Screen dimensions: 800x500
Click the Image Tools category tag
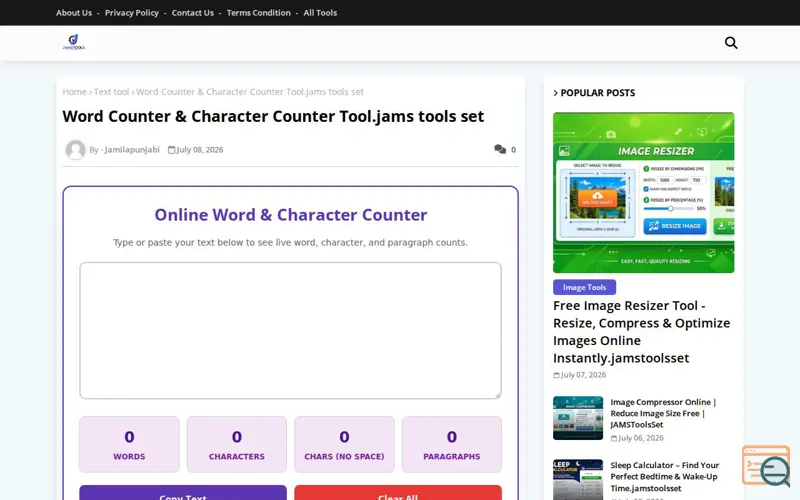(584, 287)
